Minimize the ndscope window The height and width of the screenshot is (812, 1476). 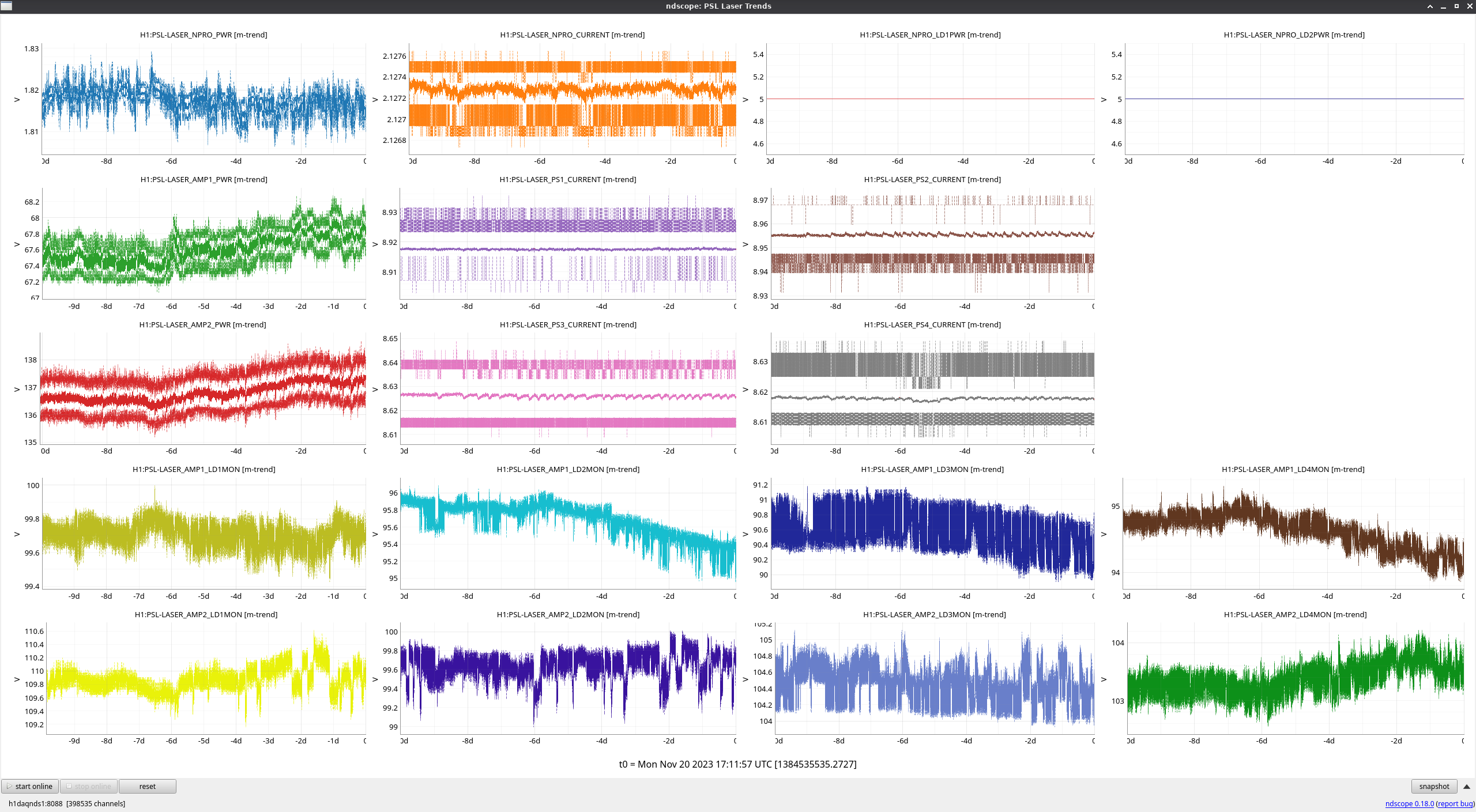coord(1443,6)
